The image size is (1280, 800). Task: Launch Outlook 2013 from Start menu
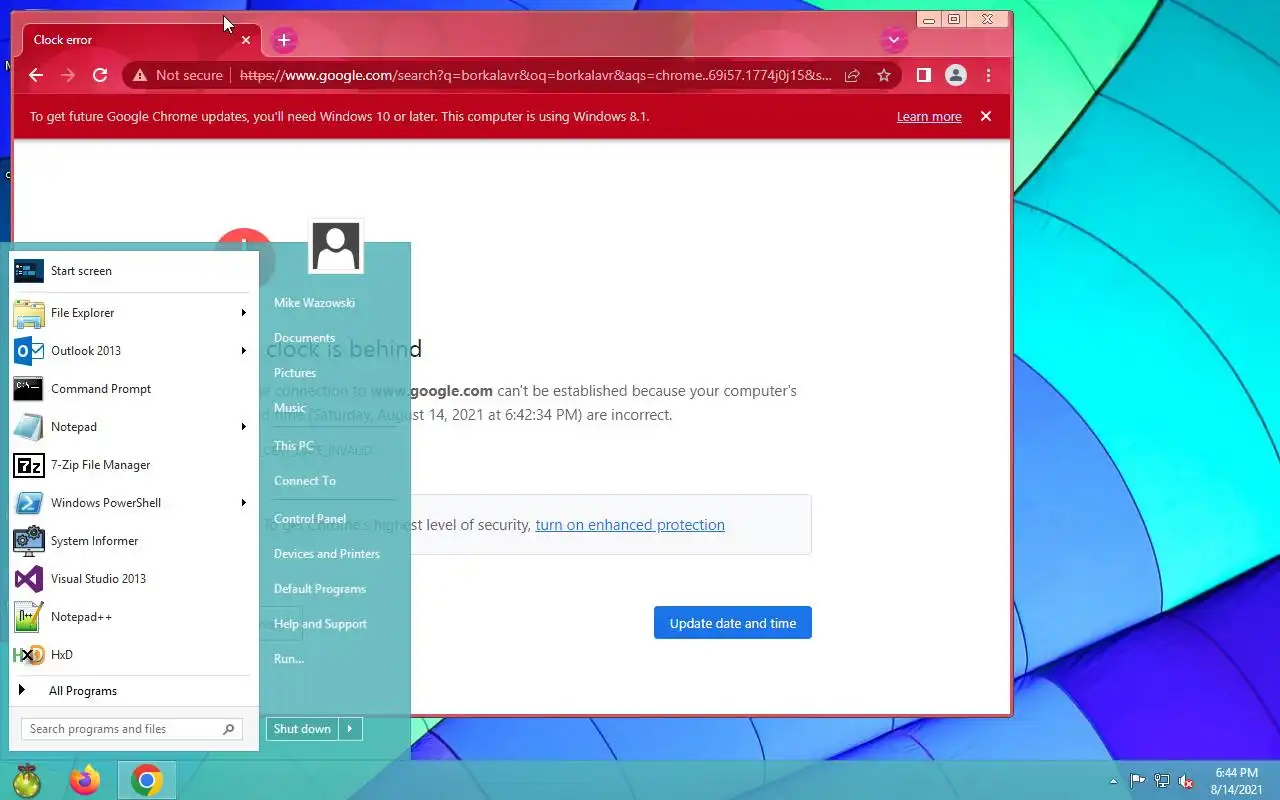tap(132, 351)
